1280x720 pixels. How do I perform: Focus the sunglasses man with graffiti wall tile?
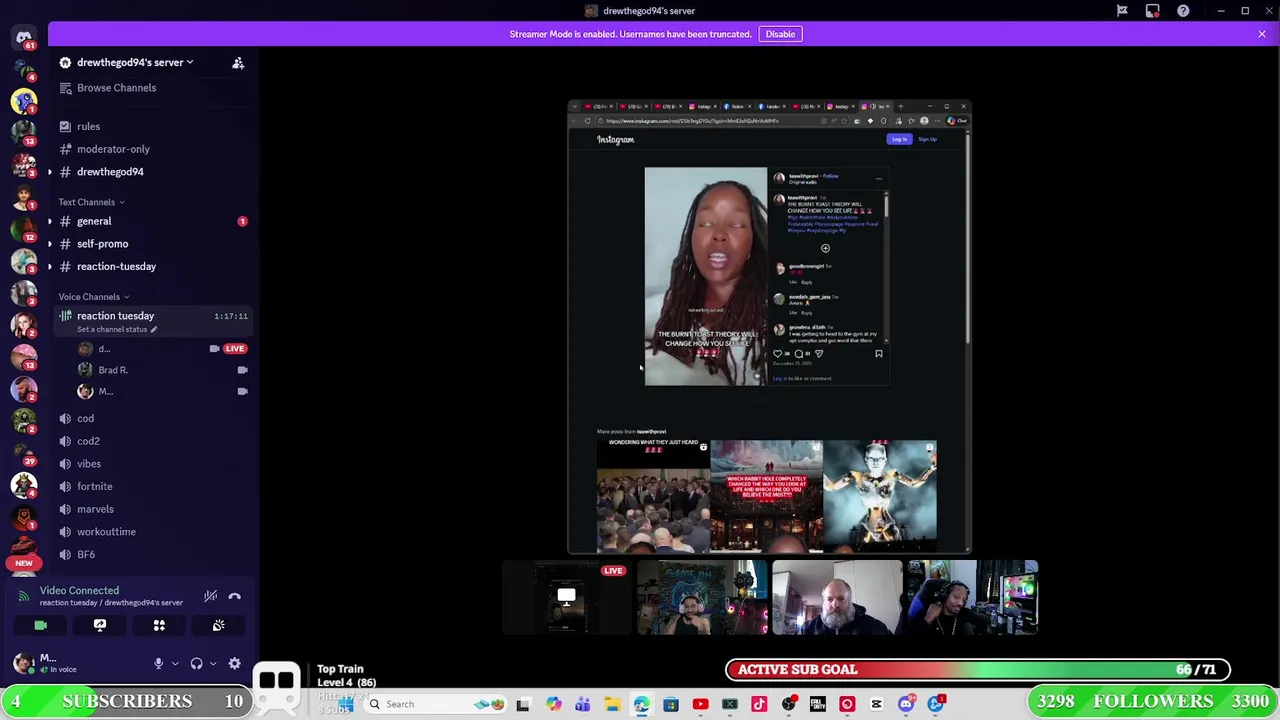(701, 598)
